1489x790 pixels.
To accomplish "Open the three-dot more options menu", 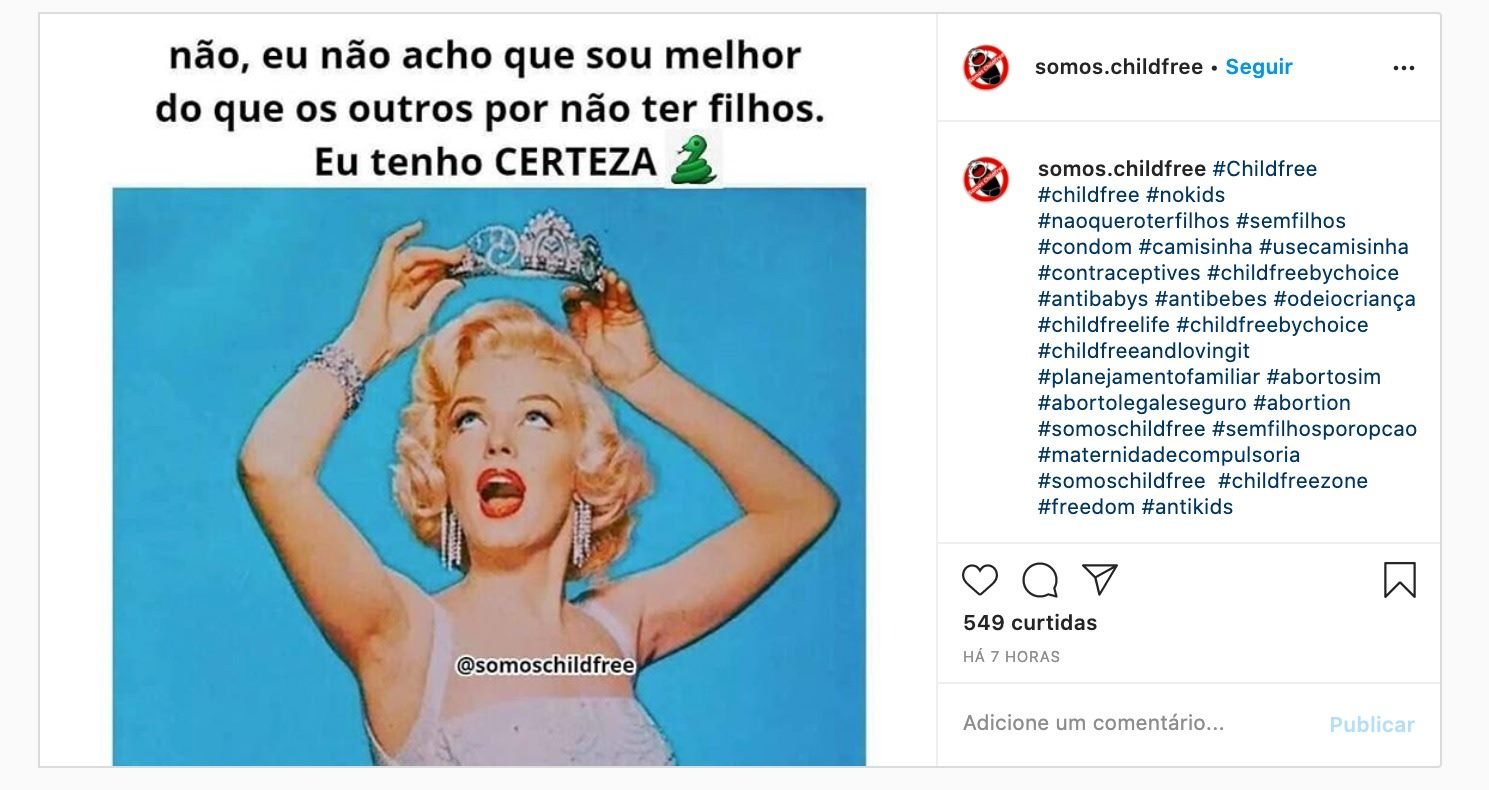I will point(1404,68).
